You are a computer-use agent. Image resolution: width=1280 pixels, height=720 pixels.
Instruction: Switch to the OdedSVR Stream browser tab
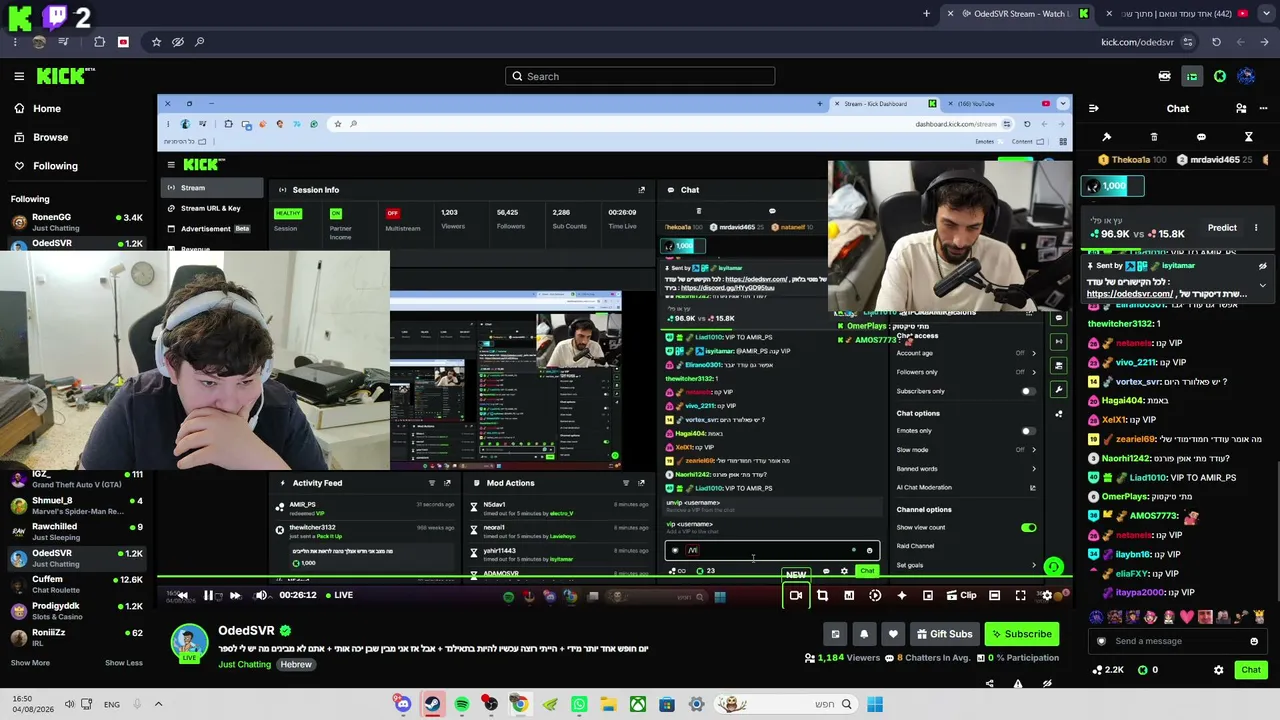1019,14
